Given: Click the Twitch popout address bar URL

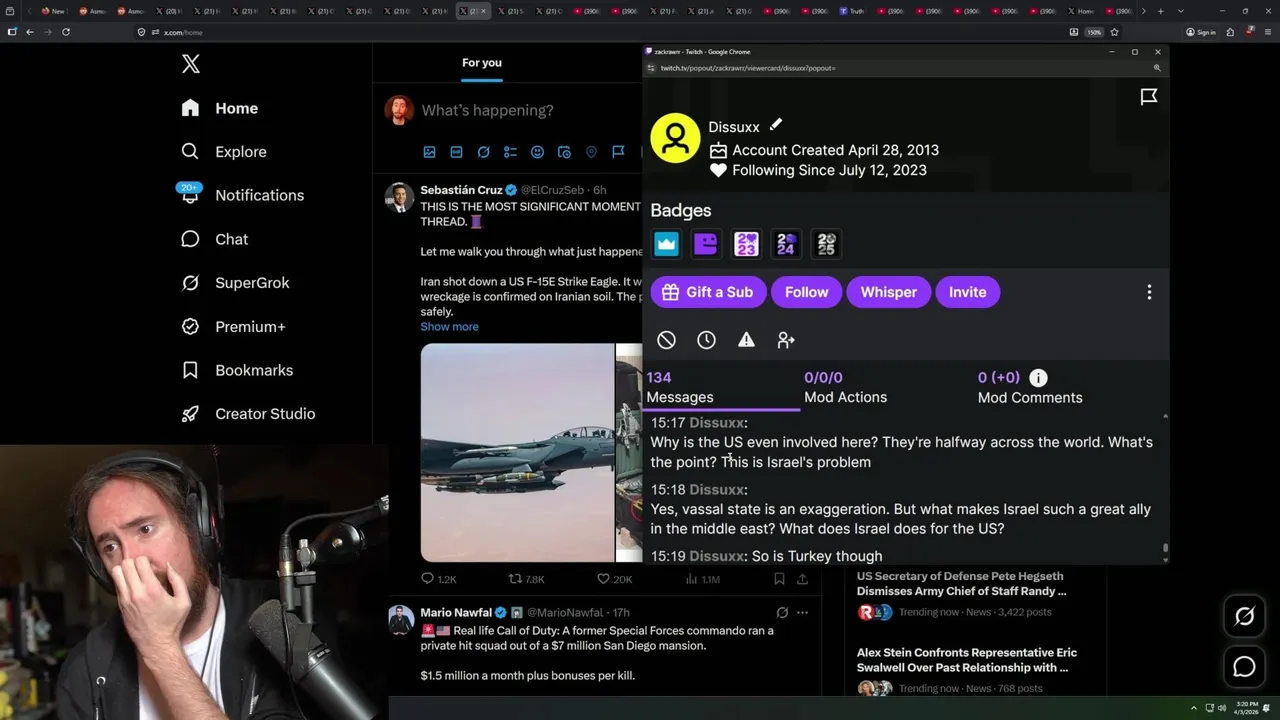Looking at the screenshot, I should coord(748,68).
